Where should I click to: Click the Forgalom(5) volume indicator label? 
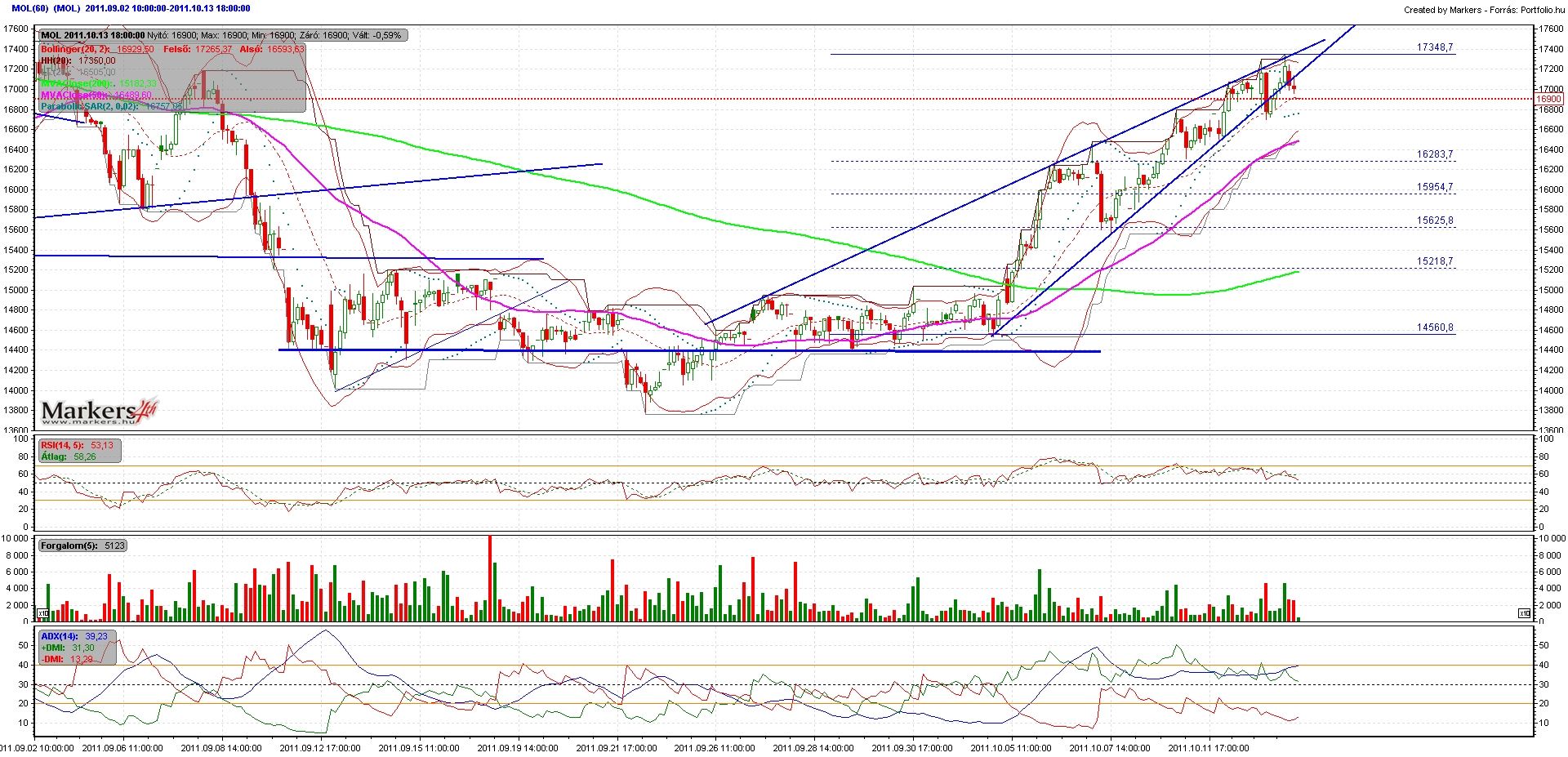[82, 545]
